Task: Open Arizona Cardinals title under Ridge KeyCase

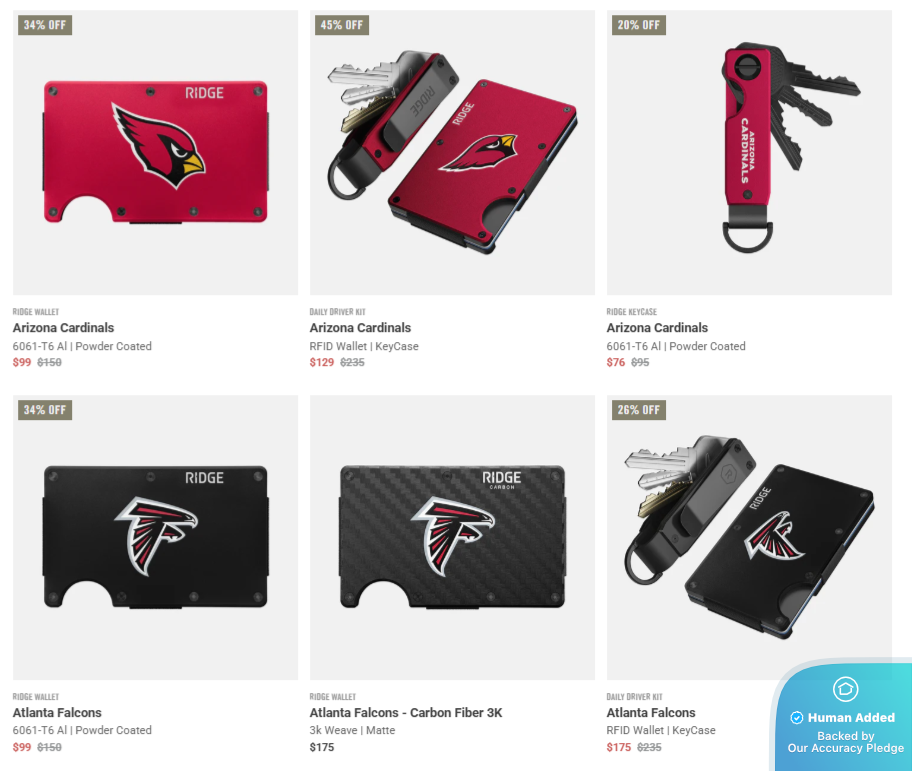Action: pos(657,327)
